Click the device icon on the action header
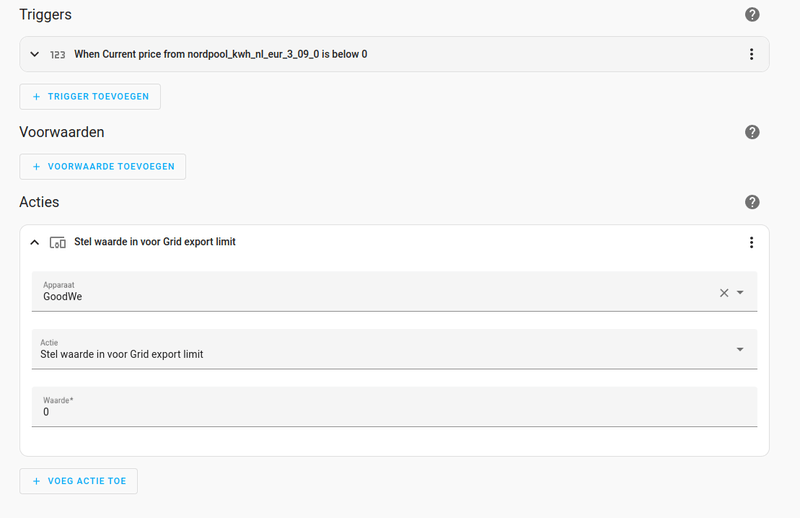The width and height of the screenshot is (800, 518). pyautogui.click(x=58, y=242)
